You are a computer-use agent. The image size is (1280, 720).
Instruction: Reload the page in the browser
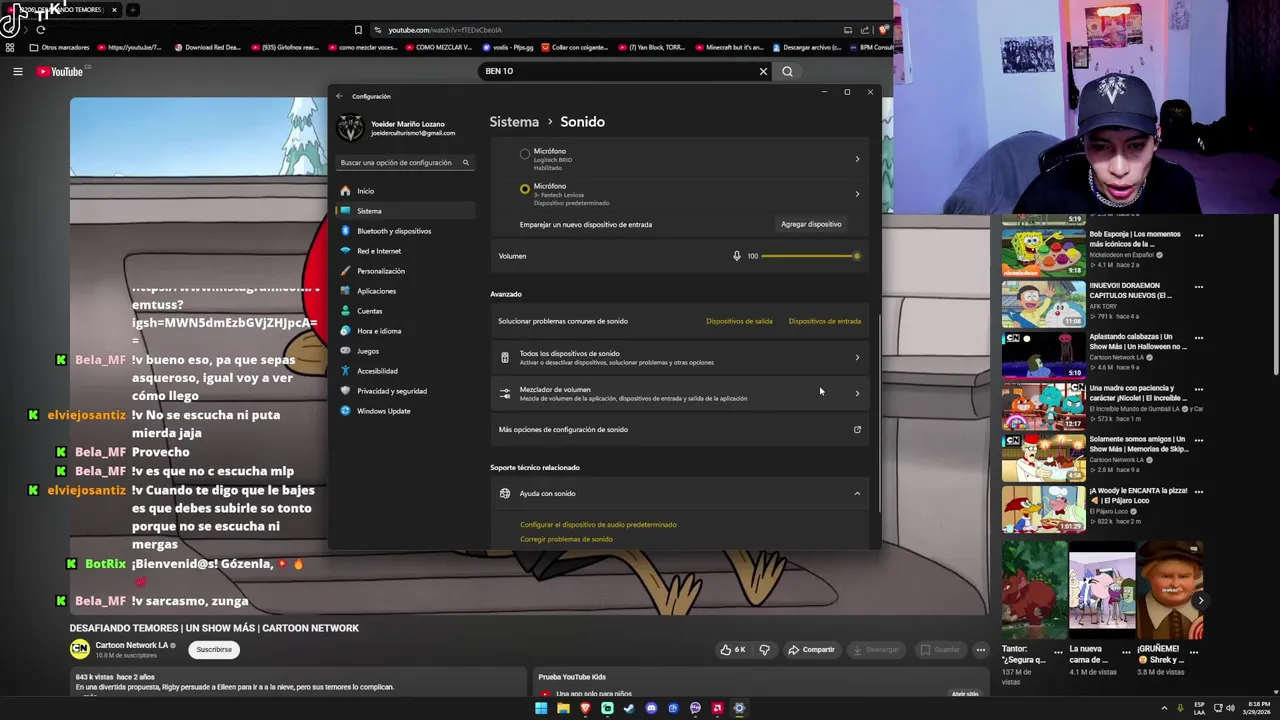point(40,30)
